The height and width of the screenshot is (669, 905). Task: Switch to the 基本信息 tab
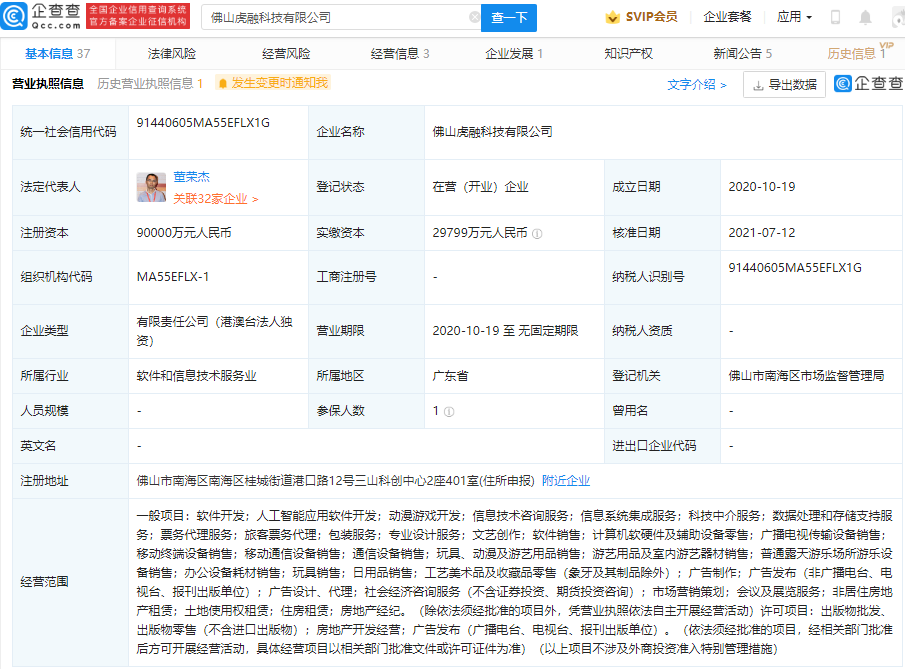click(x=58, y=54)
